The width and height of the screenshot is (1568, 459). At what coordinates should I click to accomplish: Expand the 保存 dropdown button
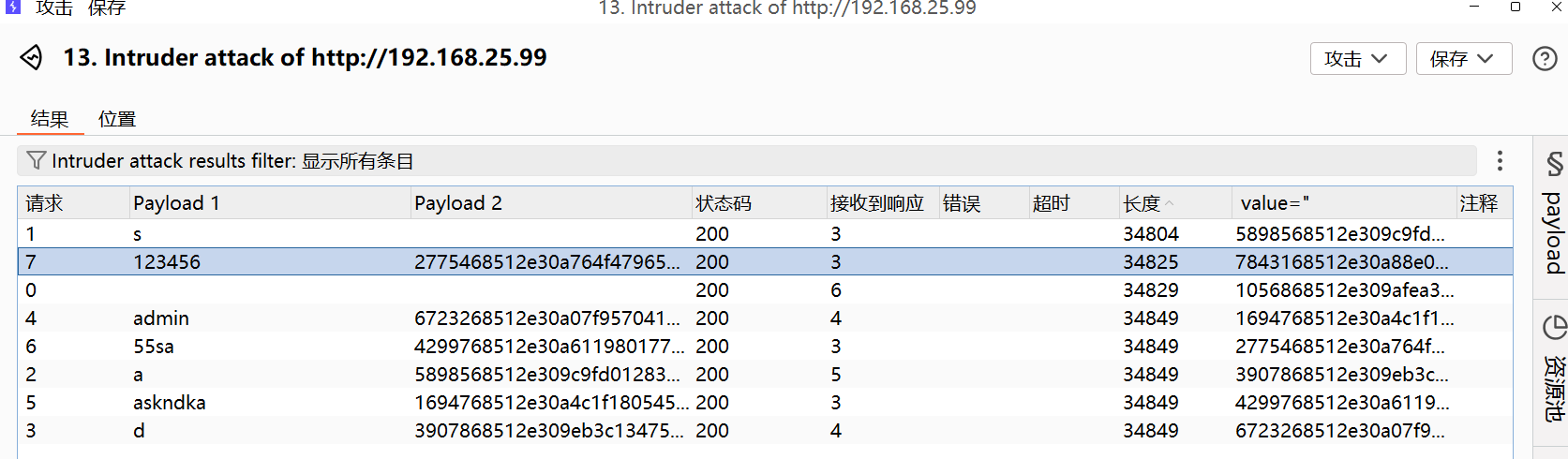pos(1462,59)
